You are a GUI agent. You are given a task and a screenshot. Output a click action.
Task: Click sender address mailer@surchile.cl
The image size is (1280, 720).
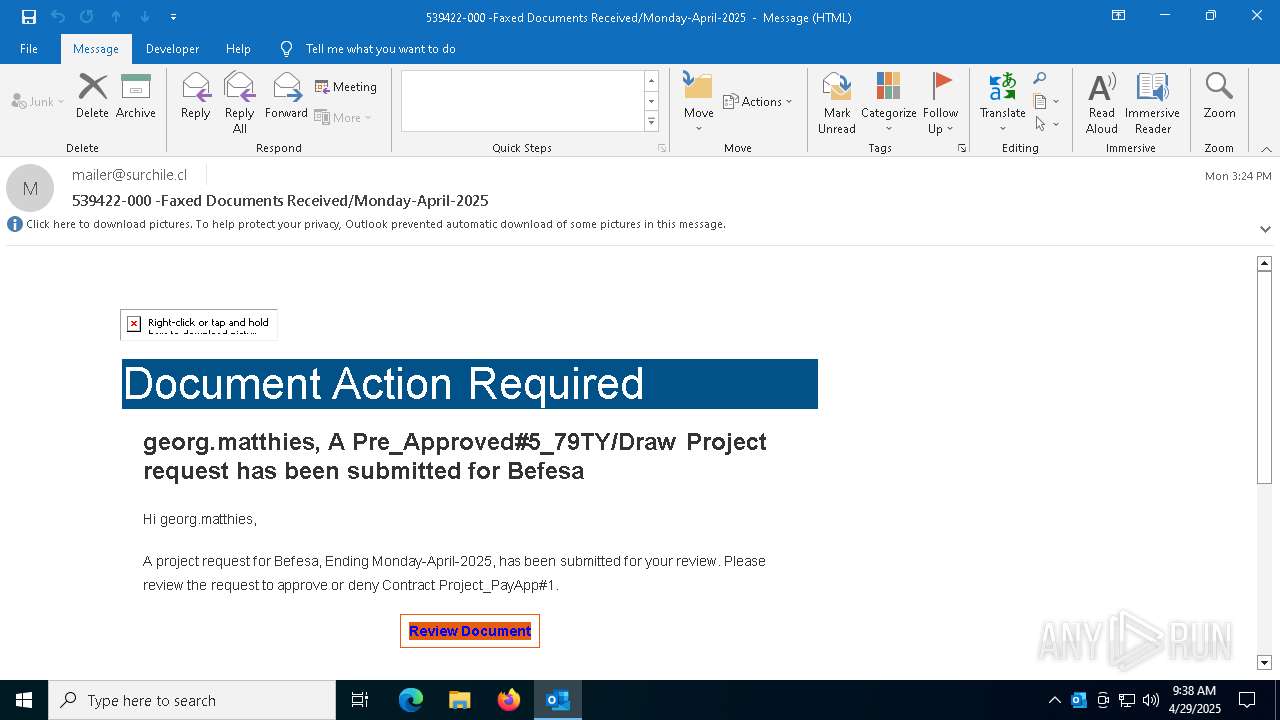click(129, 175)
